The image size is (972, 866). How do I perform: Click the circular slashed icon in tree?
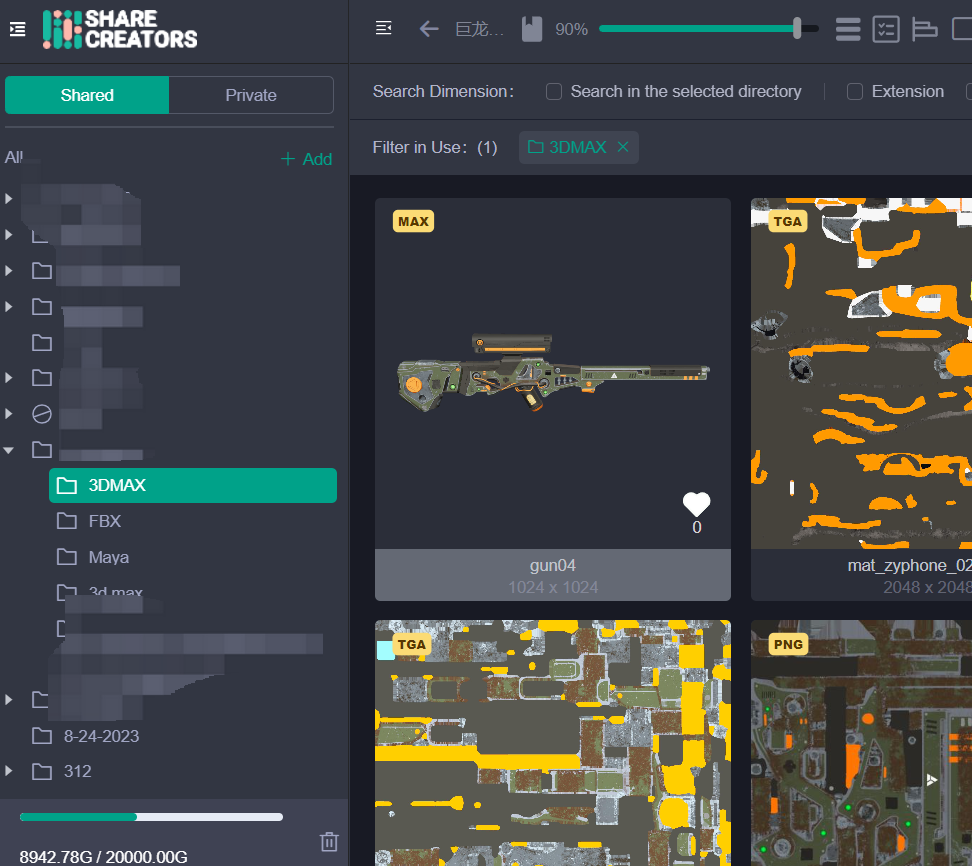[42, 414]
